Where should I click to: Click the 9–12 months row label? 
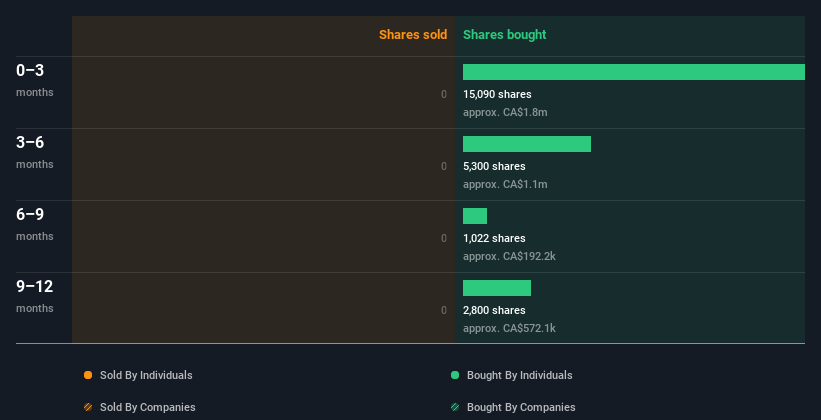point(35,296)
